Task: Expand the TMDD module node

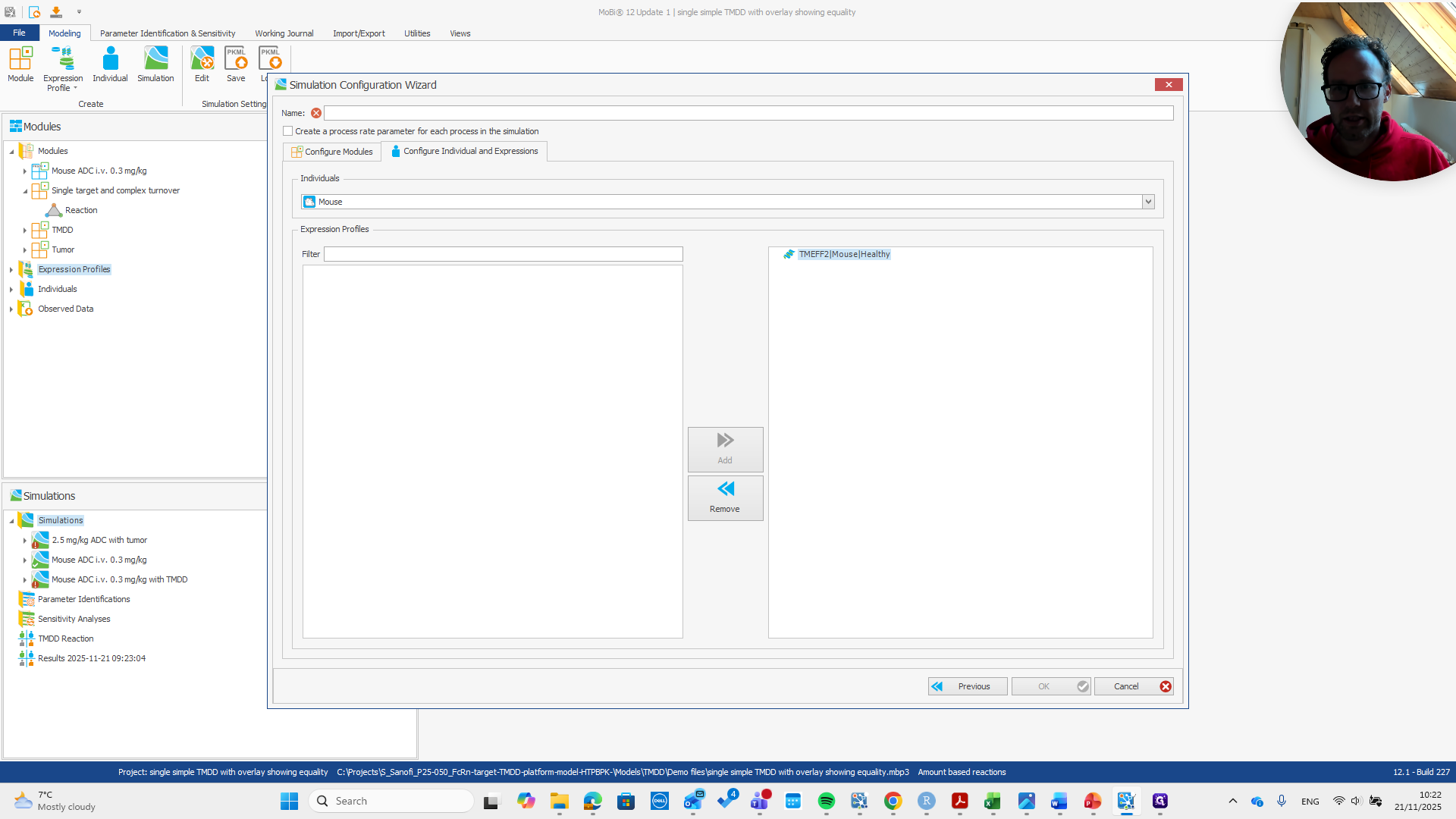Action: click(x=25, y=231)
